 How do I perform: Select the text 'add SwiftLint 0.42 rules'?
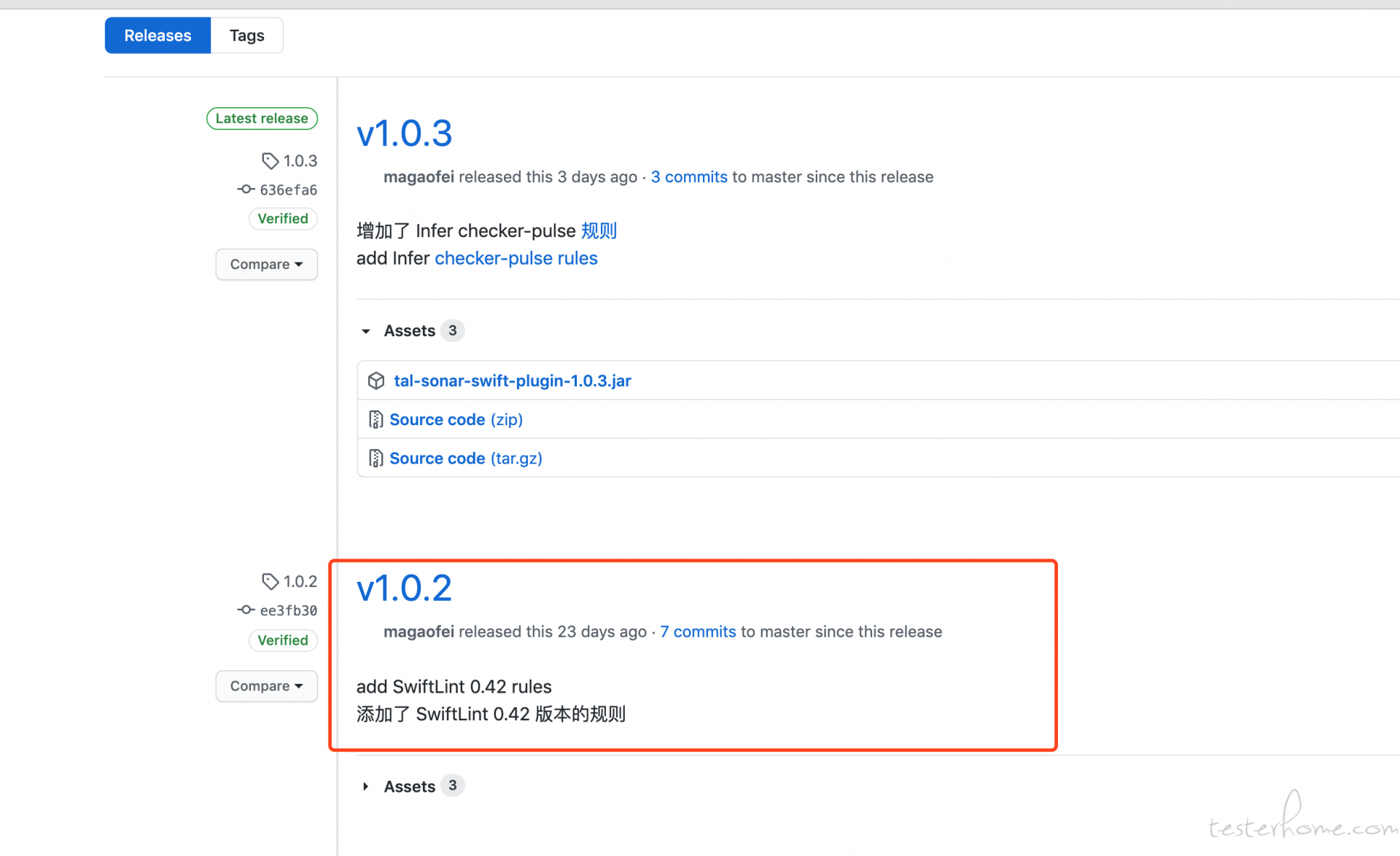454,687
